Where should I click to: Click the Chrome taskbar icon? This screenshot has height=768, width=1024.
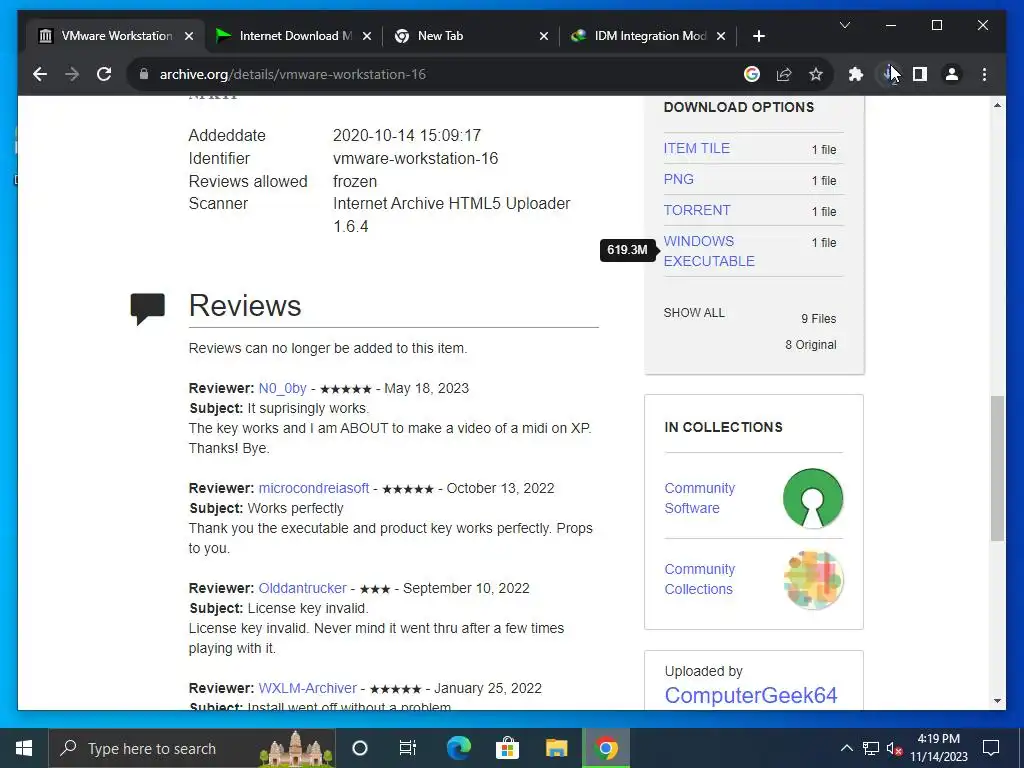605,748
